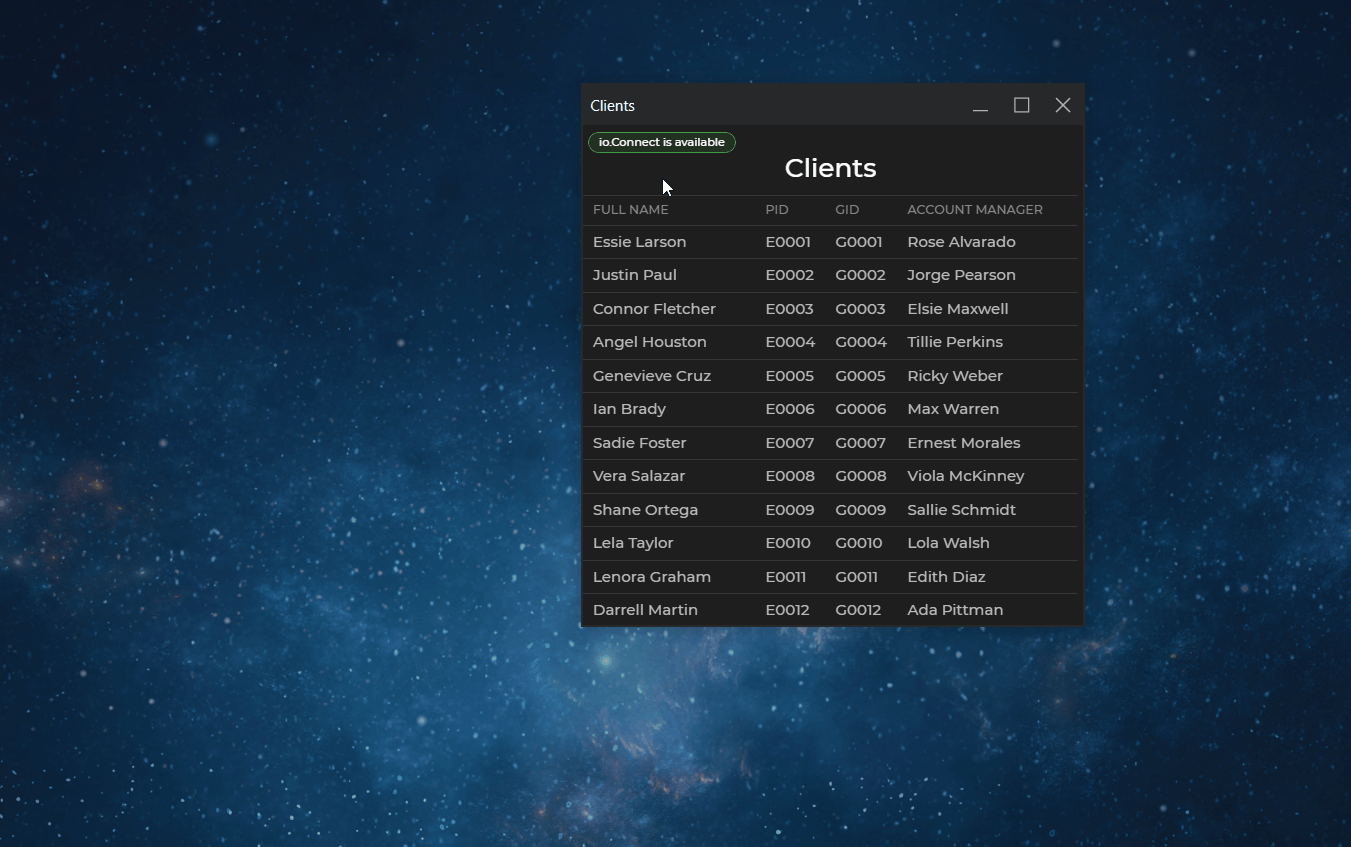Click GID G0006 in Ian Brady's row
The width and height of the screenshot is (1351, 847).
tap(860, 409)
